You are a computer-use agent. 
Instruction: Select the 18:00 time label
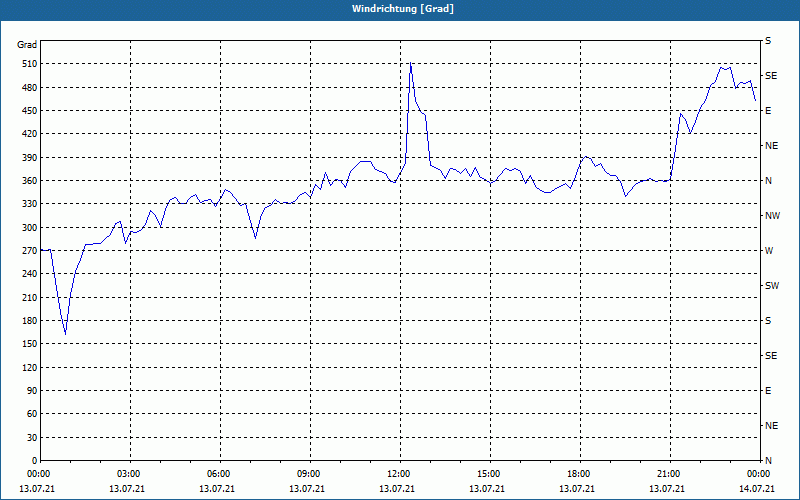click(x=577, y=474)
